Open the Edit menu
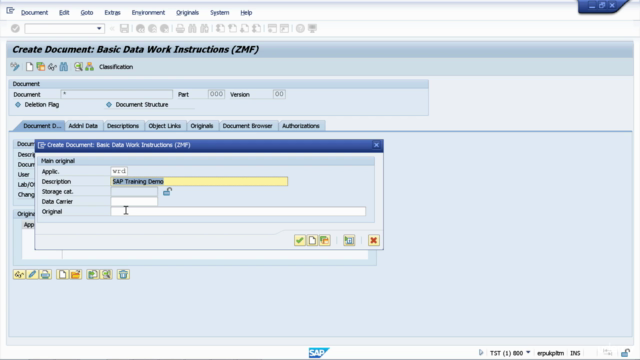The image size is (640, 360). point(64,13)
